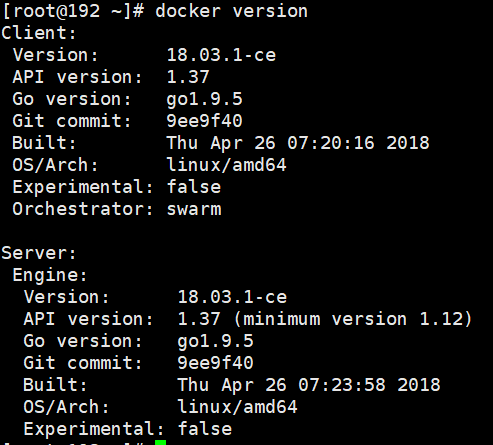
Task: Click server OS/Arch linux/amd64 value
Action: coord(237,407)
